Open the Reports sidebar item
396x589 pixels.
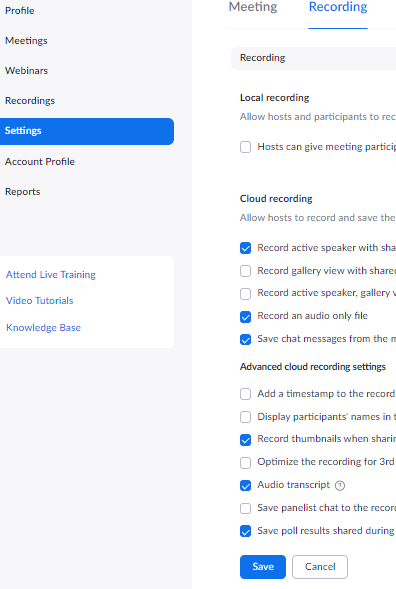coord(23,192)
